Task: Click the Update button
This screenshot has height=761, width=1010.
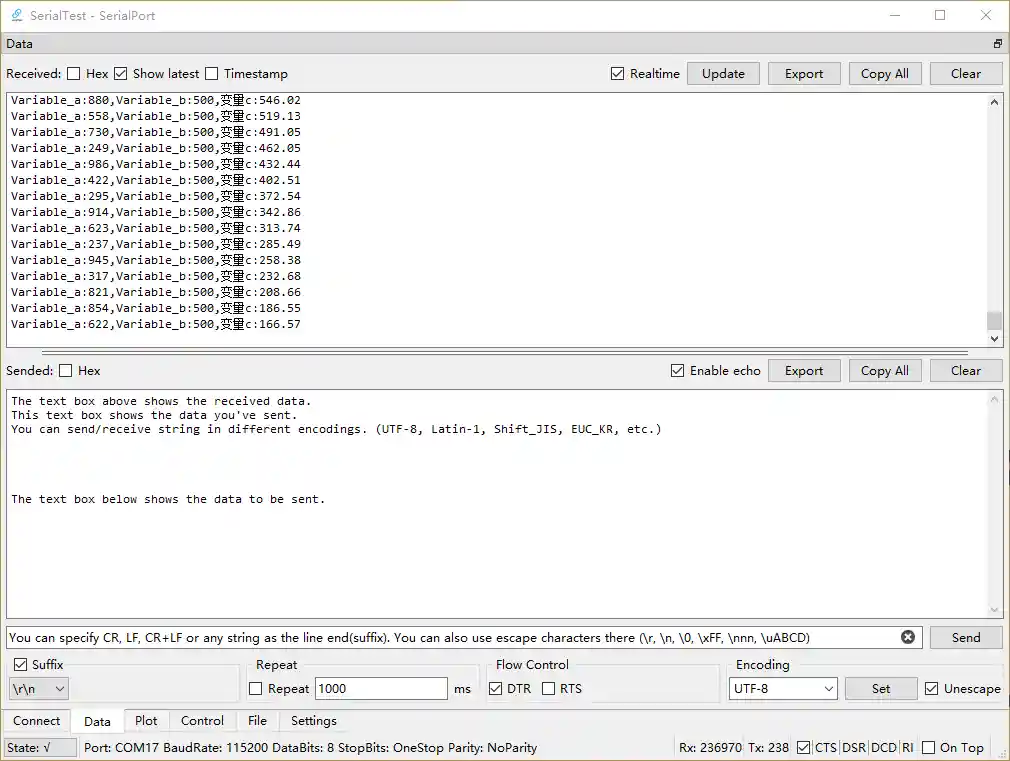Action: point(723,73)
